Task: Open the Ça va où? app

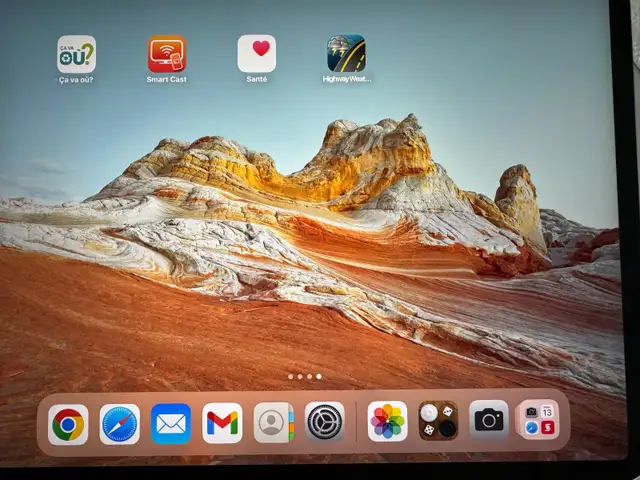Action: [76, 54]
